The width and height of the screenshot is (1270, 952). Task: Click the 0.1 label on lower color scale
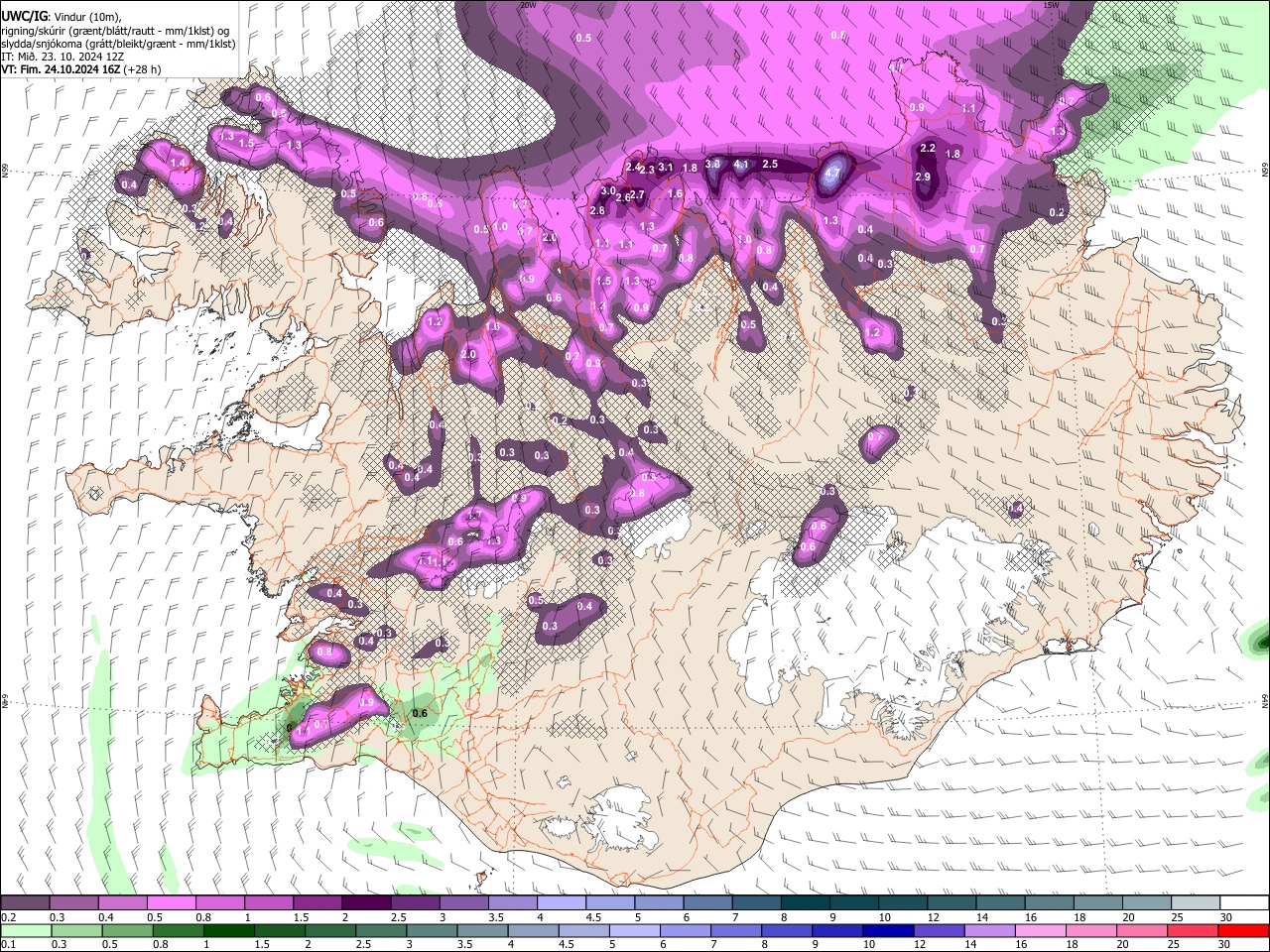[8, 944]
